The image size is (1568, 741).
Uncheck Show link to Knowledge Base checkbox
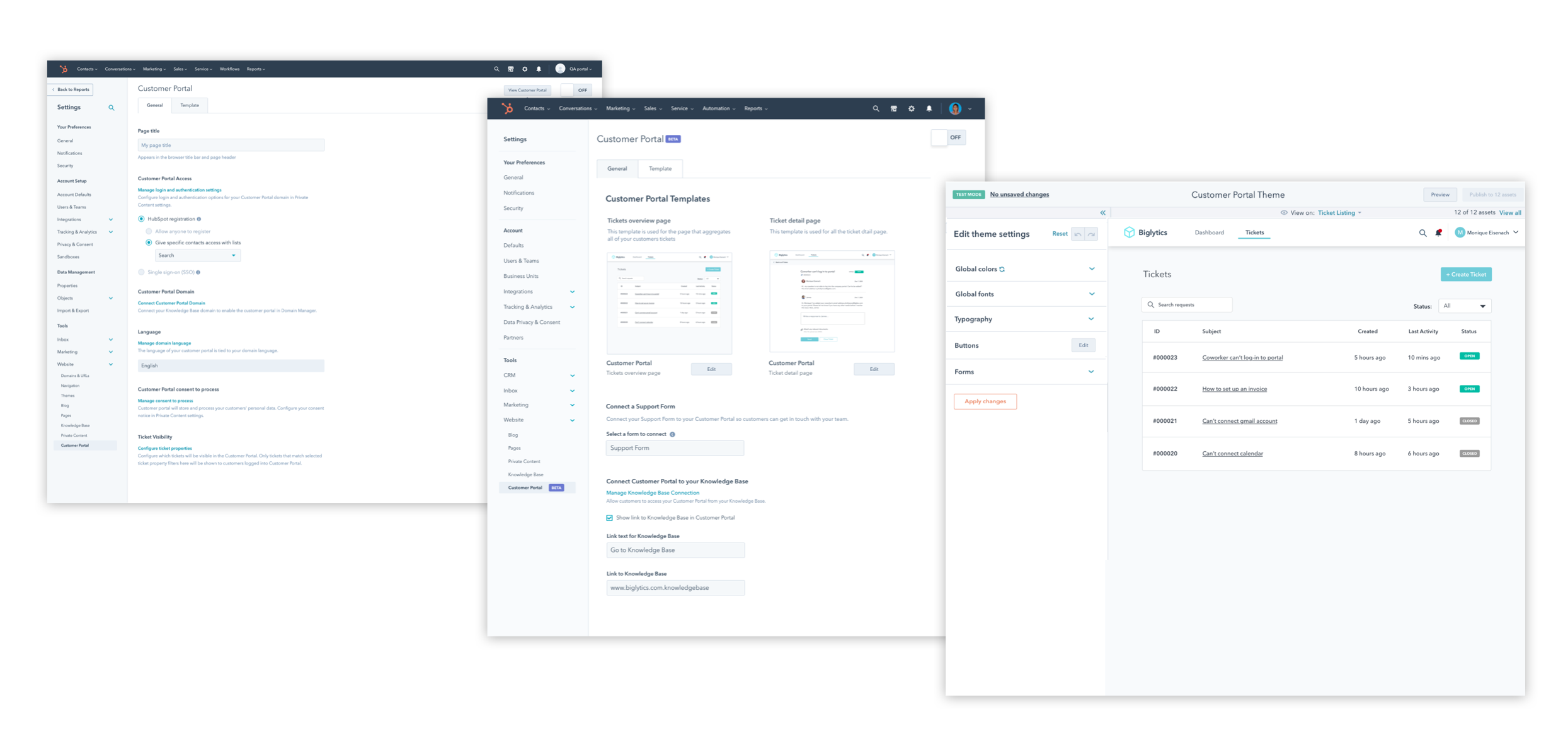click(609, 518)
